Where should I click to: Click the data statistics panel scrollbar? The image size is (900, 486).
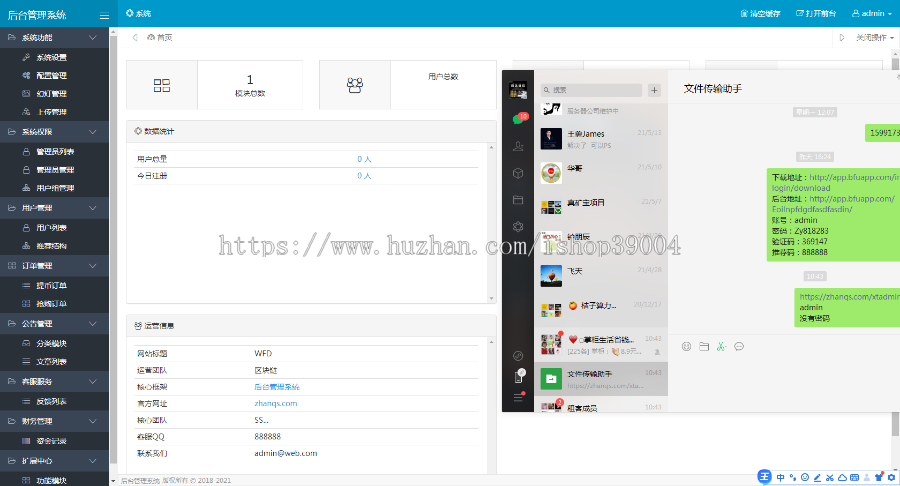click(x=491, y=223)
